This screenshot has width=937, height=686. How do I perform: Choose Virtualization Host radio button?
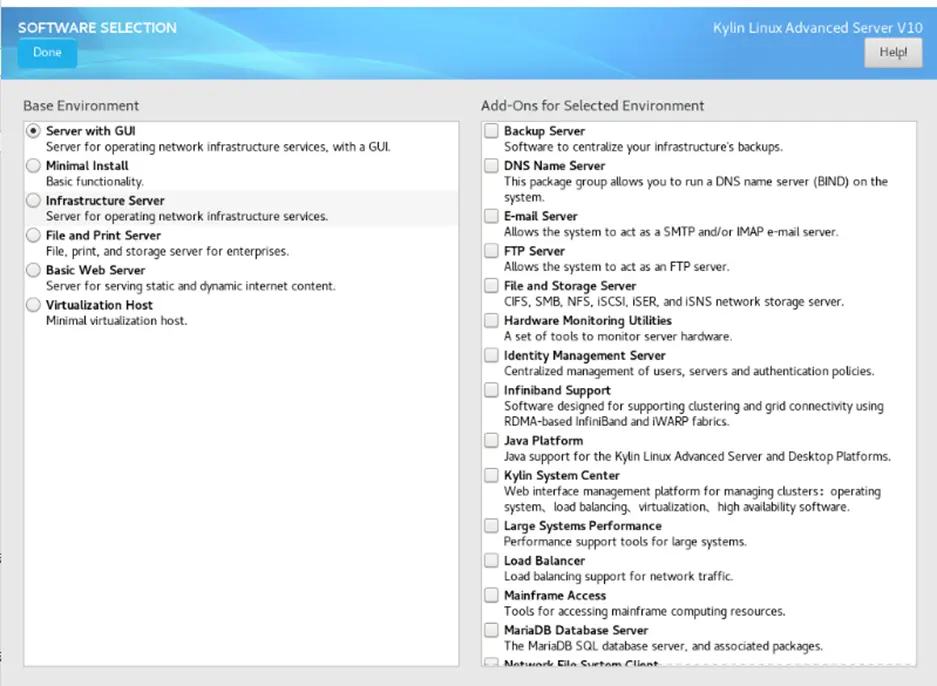pos(33,305)
